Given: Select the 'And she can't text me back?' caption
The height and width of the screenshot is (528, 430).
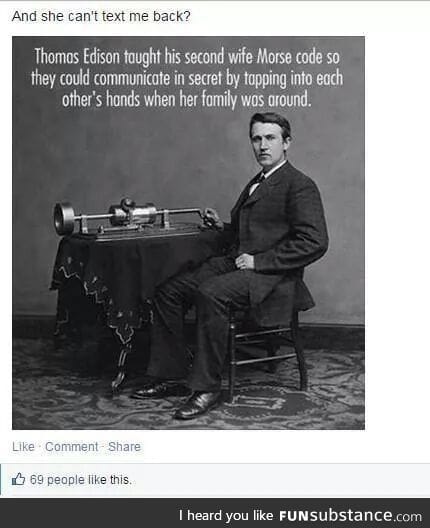Looking at the screenshot, I should (101, 16).
